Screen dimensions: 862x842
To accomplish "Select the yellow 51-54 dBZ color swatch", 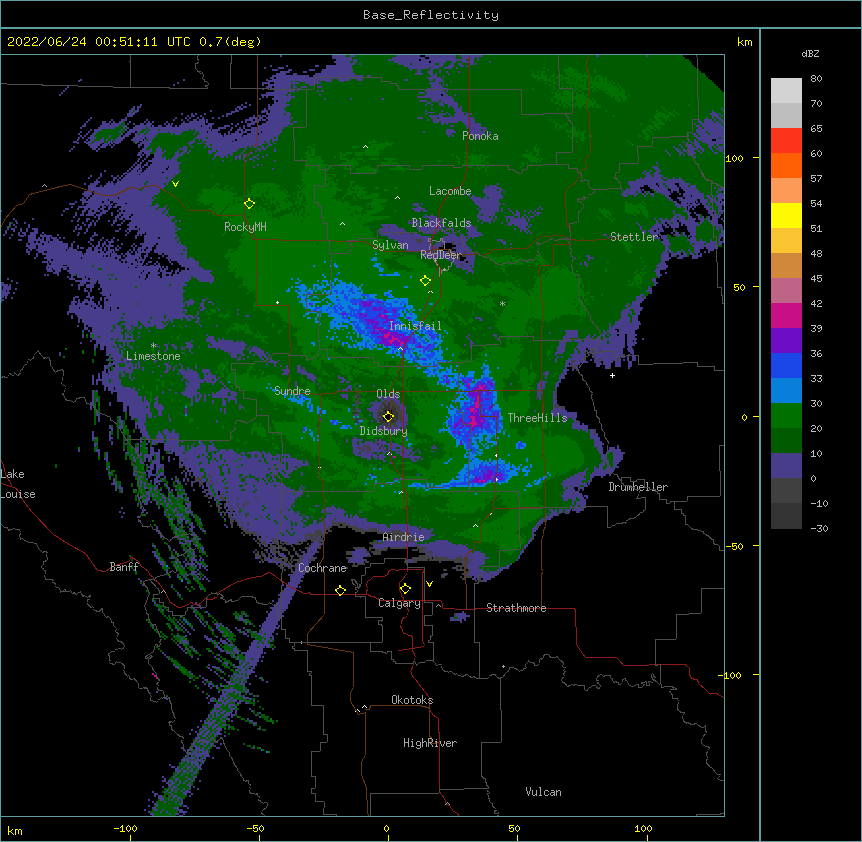I will coord(786,215).
